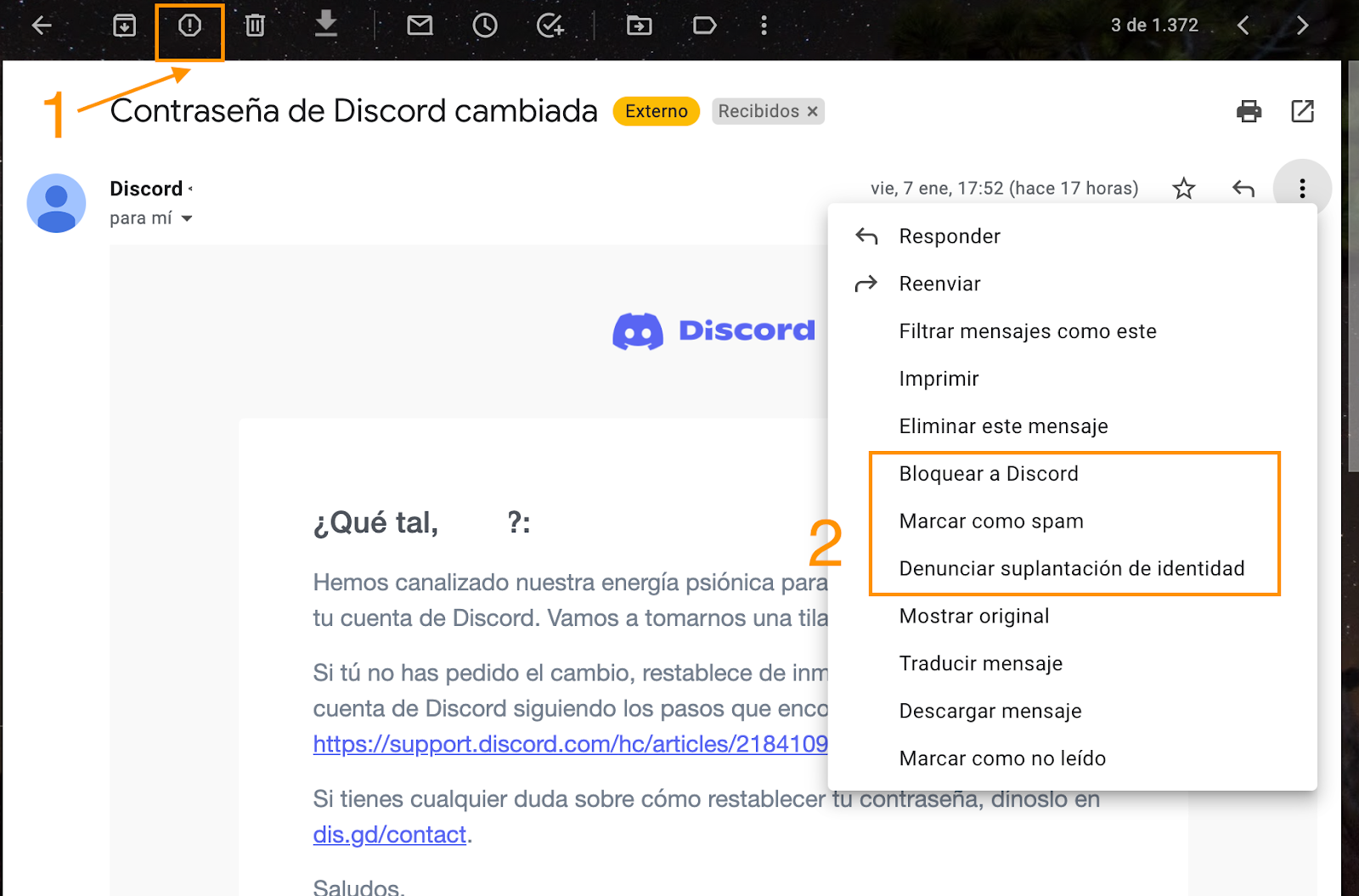Select Responder in the menu
Screen dimensions: 1359x896
1072,236
